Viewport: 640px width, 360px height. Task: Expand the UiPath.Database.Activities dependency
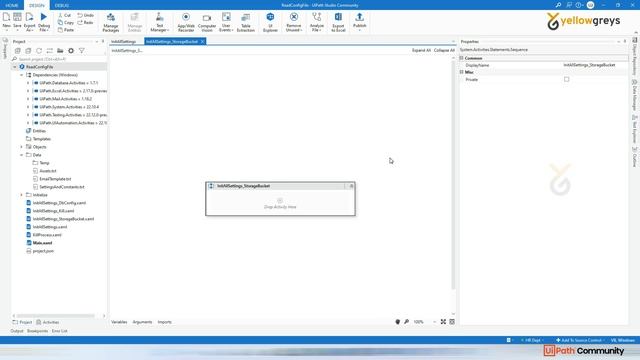28,83
